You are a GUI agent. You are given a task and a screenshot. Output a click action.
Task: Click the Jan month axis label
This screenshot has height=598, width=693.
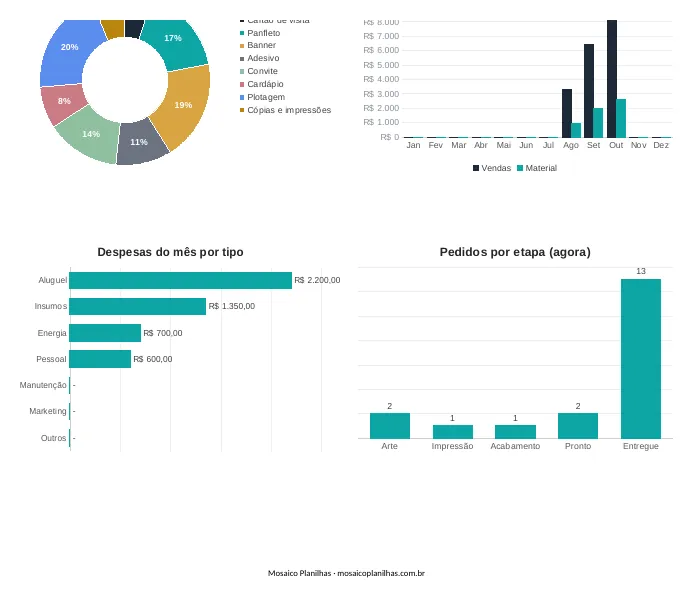(413, 145)
